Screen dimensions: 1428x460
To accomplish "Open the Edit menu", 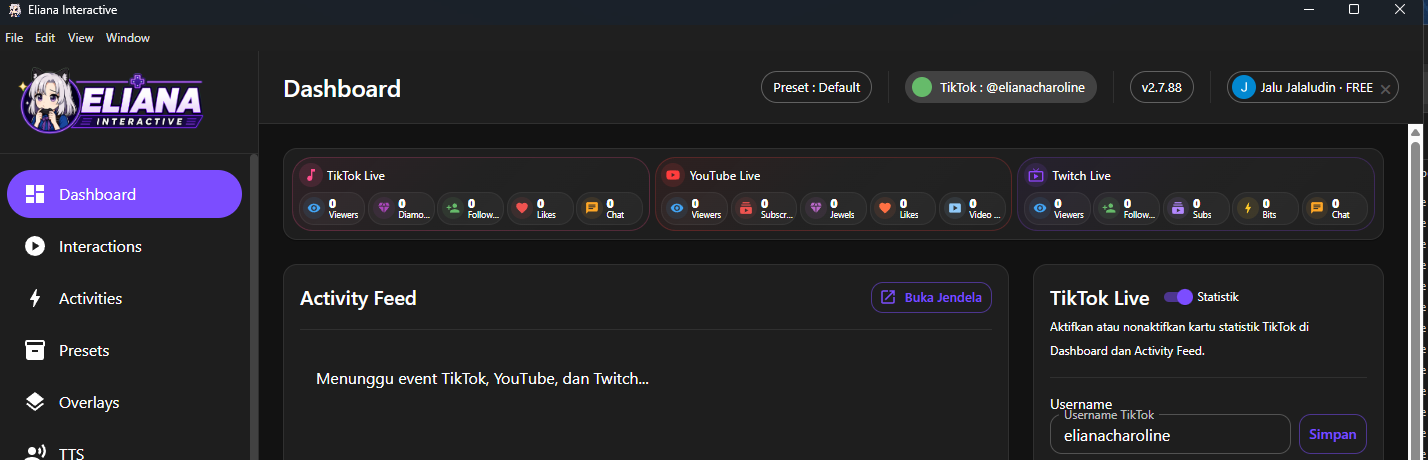I will click(x=45, y=38).
